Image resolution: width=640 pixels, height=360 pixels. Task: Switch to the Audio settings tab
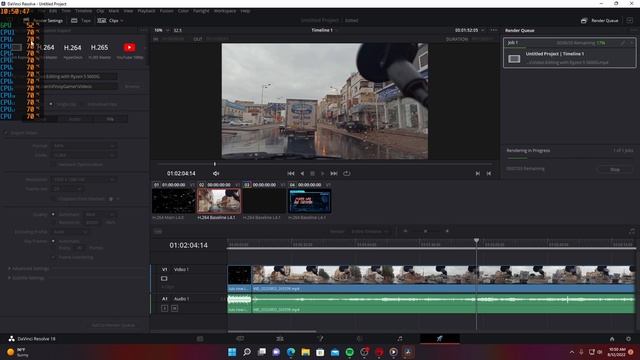74,119
